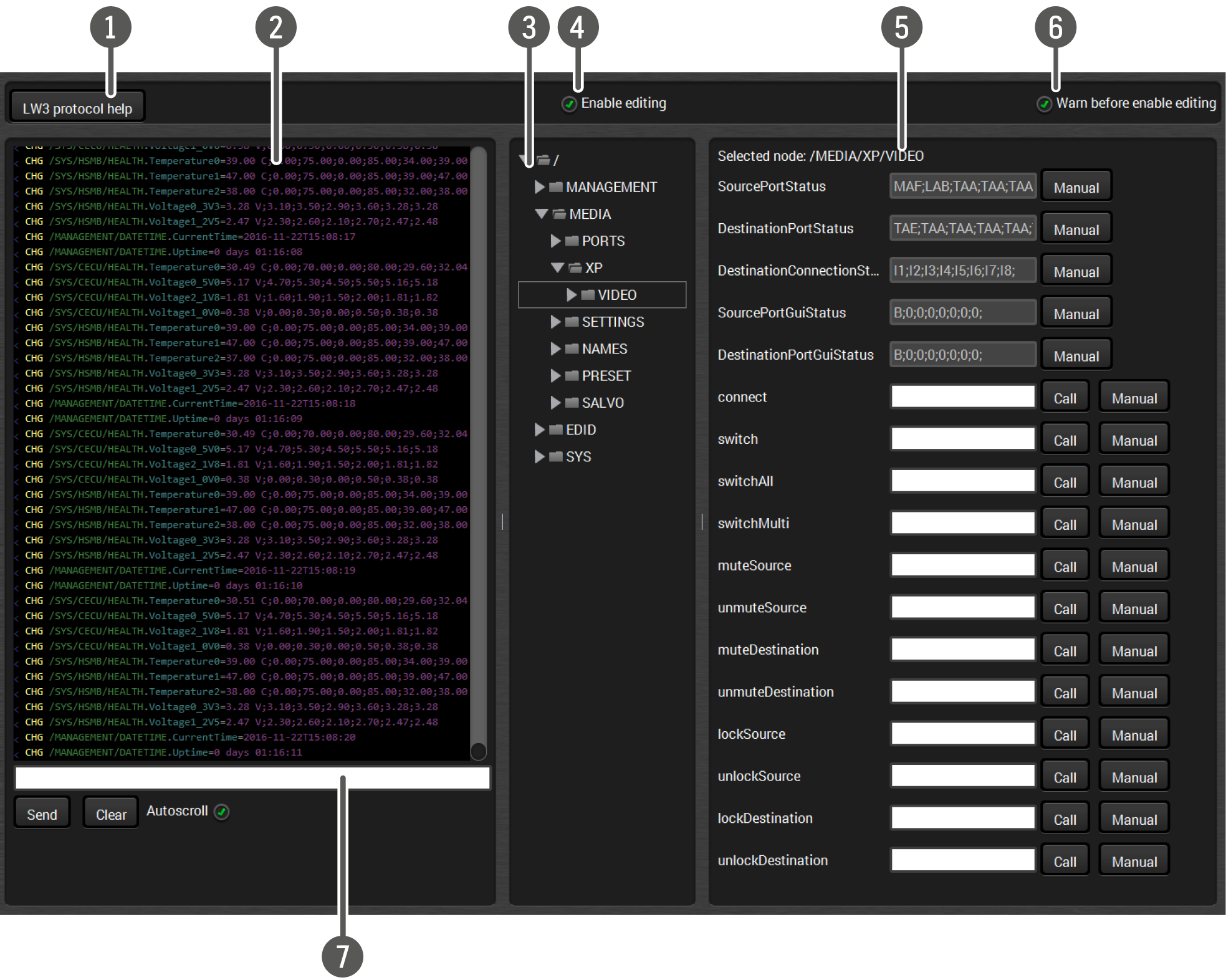Select the SETTINGS tree node label
Image resolution: width=1226 pixels, height=980 pixels.
pyautogui.click(x=613, y=322)
